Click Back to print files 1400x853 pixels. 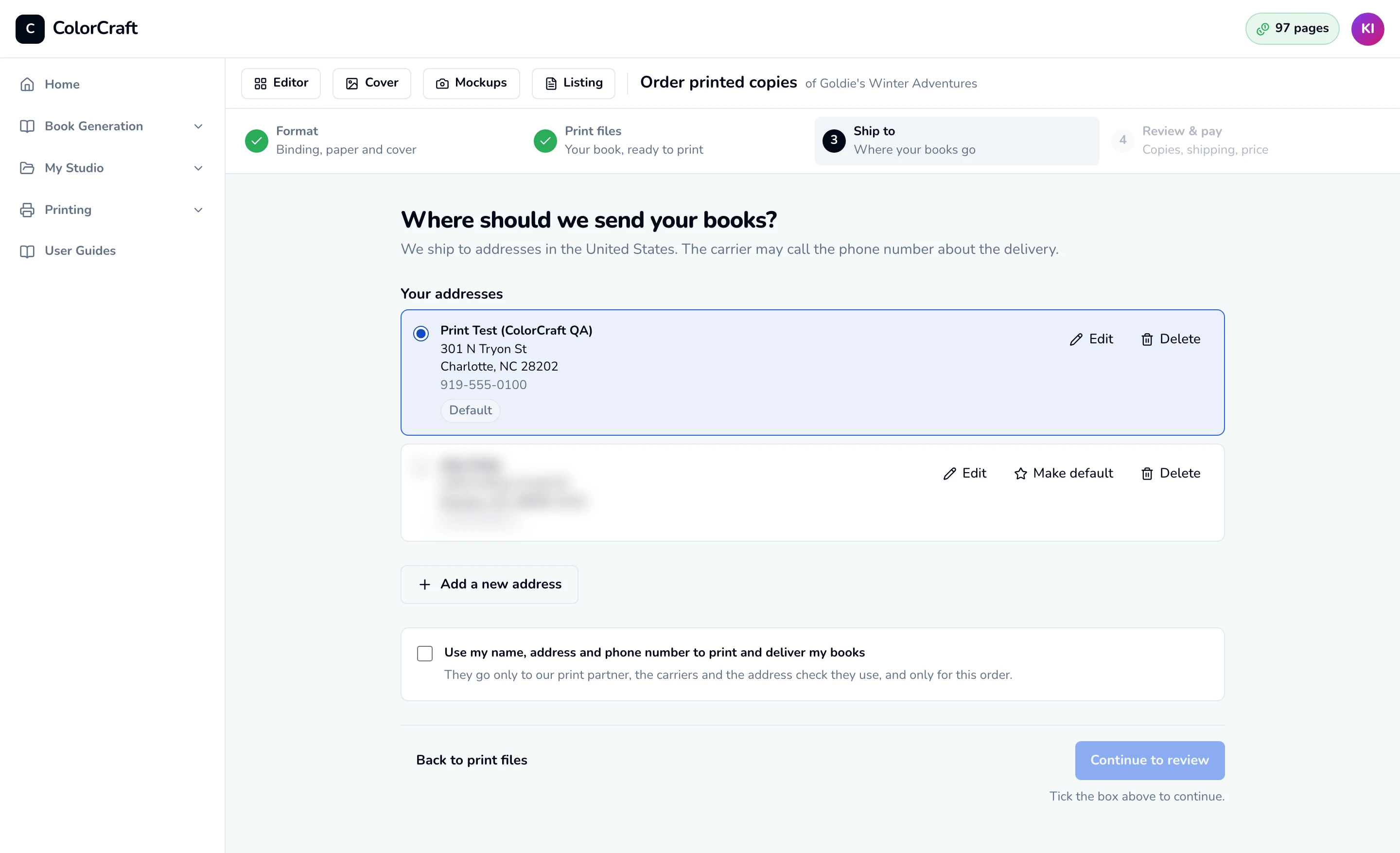click(x=472, y=760)
